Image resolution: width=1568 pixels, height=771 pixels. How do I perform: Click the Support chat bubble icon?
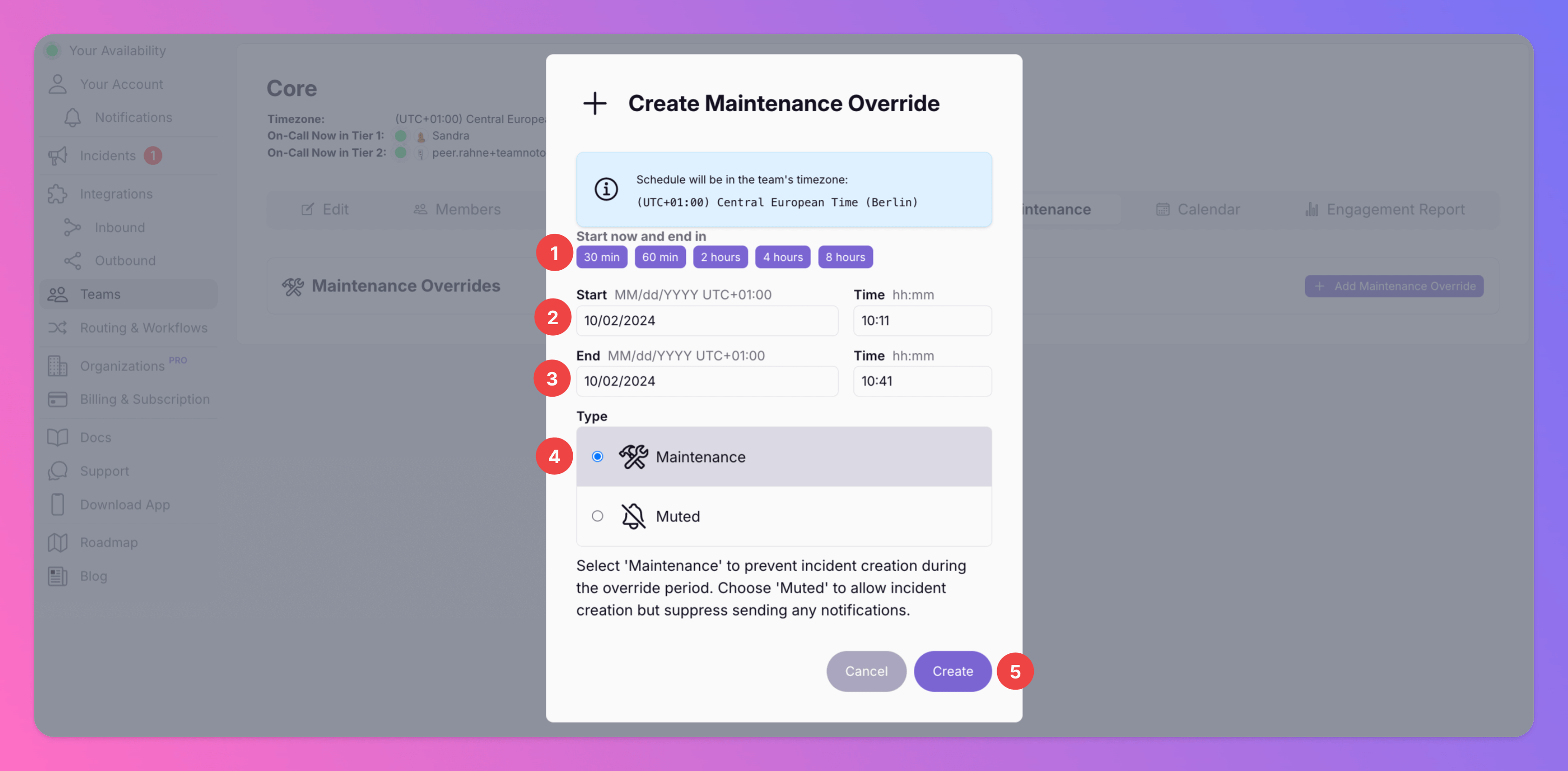[x=58, y=472]
